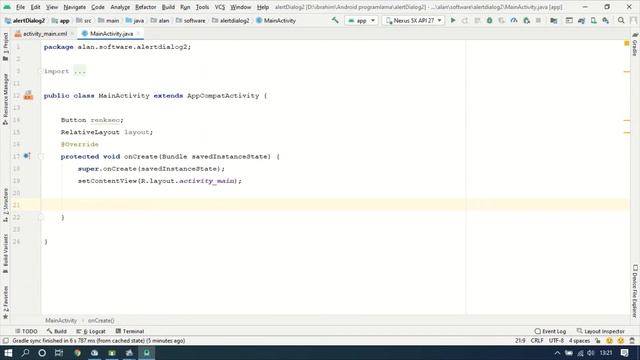Run the app with the green play icon
The height and width of the screenshot is (360, 640).
pyautogui.click(x=453, y=20)
